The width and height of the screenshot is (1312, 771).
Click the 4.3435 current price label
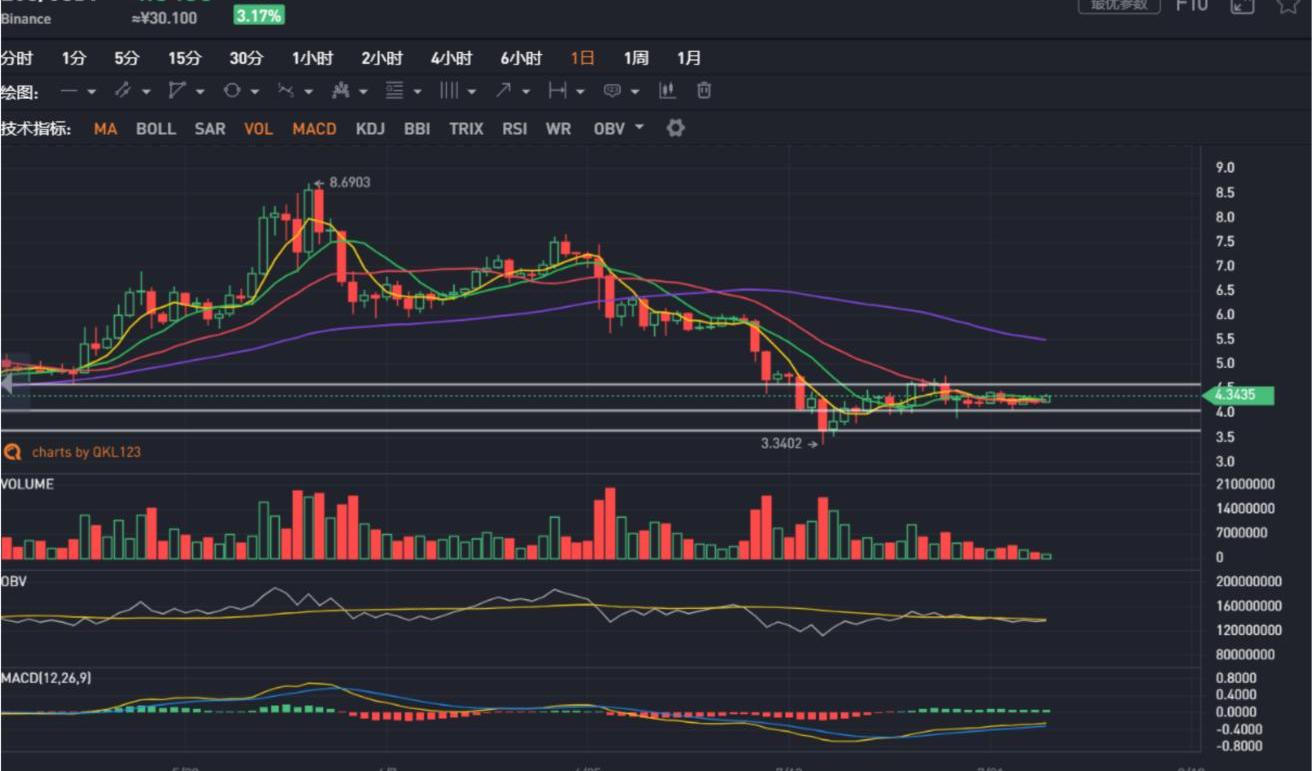1240,396
